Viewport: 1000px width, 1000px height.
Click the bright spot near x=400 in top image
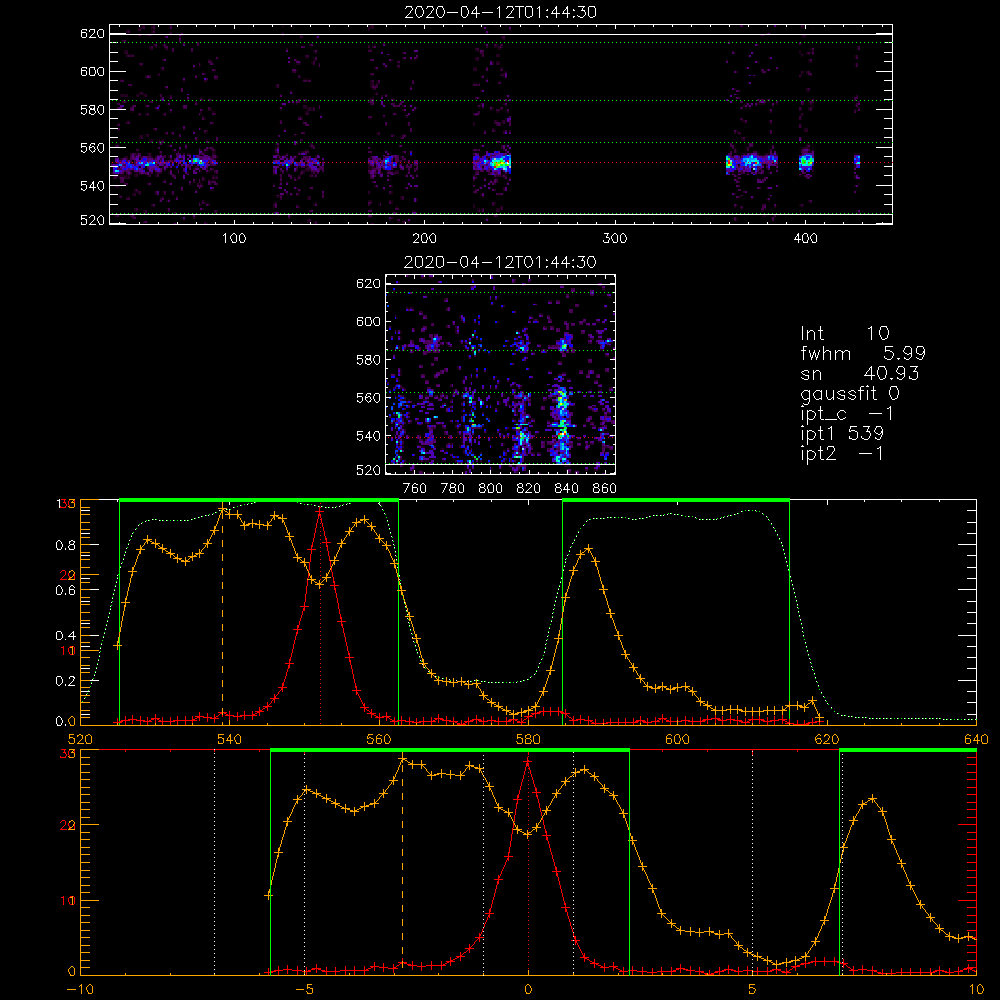pyautogui.click(x=806, y=161)
